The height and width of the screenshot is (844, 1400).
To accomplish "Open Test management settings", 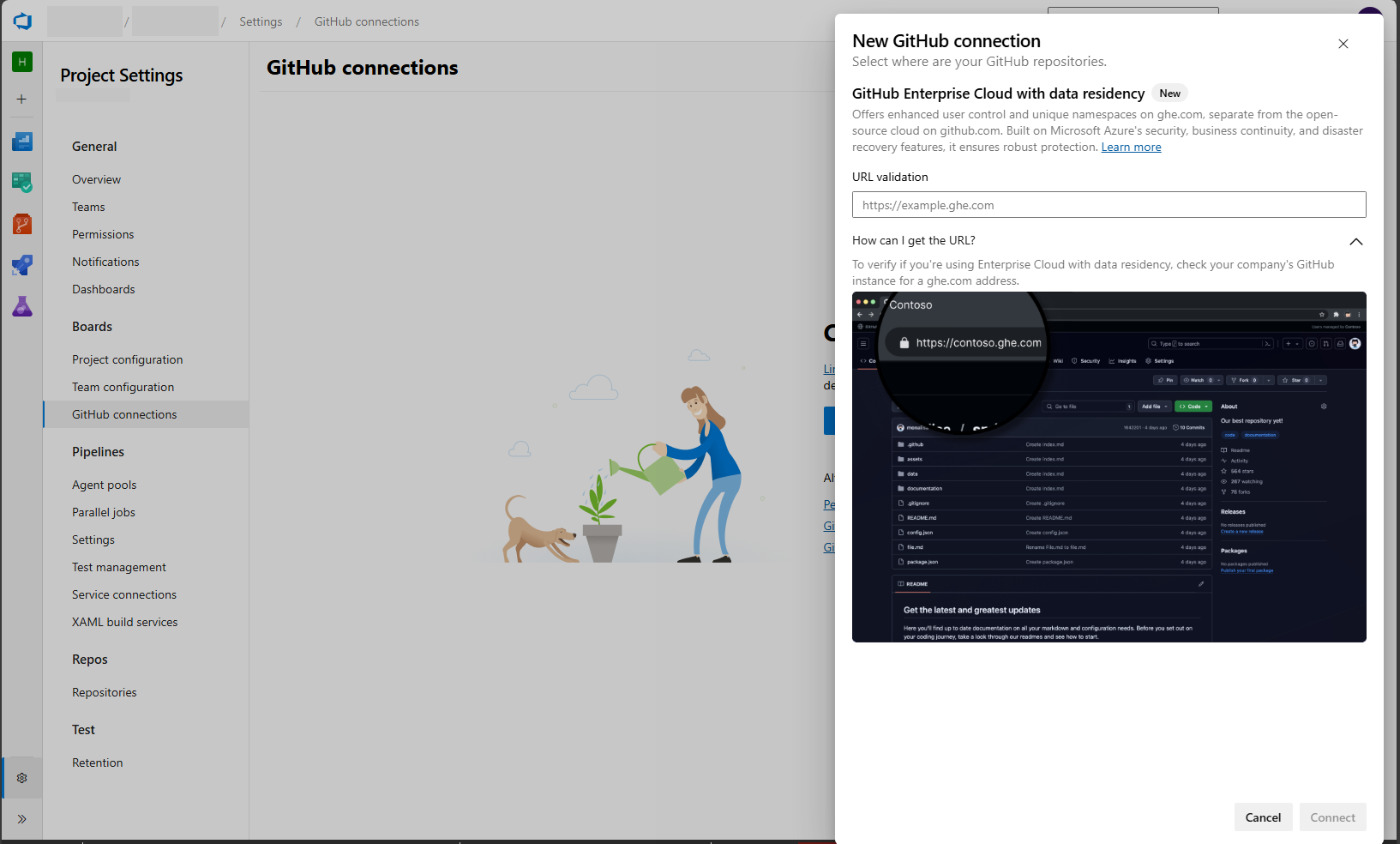I will (119, 567).
